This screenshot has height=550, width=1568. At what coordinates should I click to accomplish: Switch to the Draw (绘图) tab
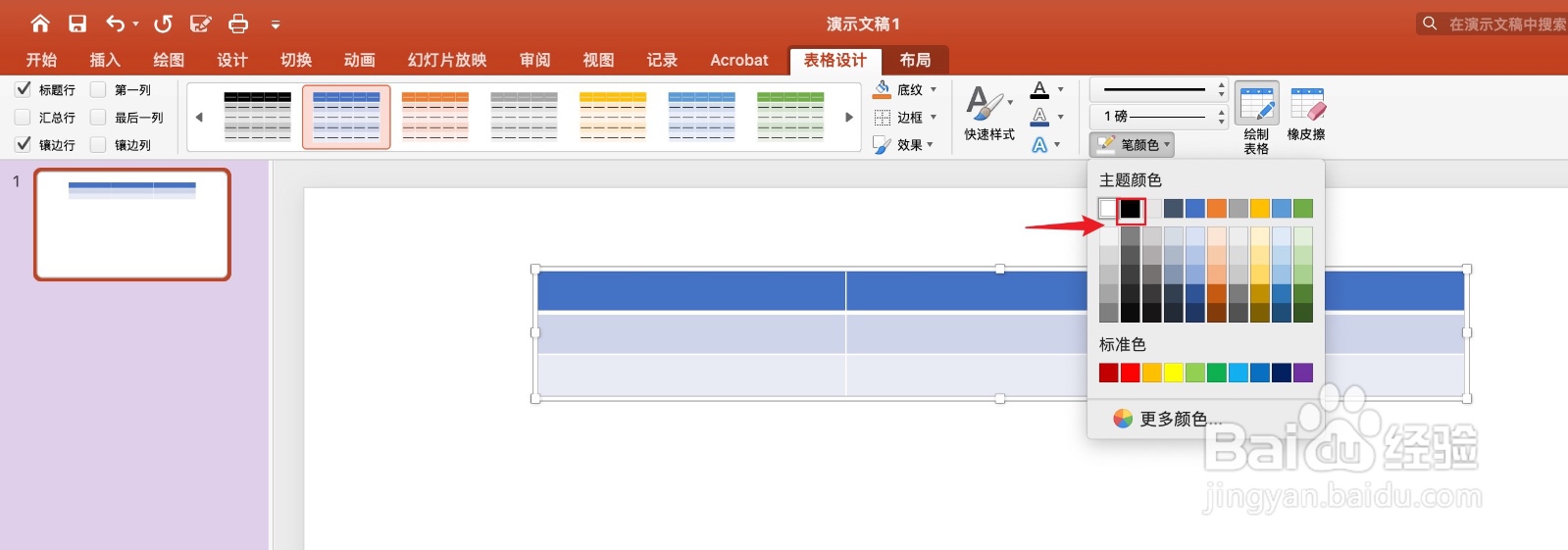[169, 60]
